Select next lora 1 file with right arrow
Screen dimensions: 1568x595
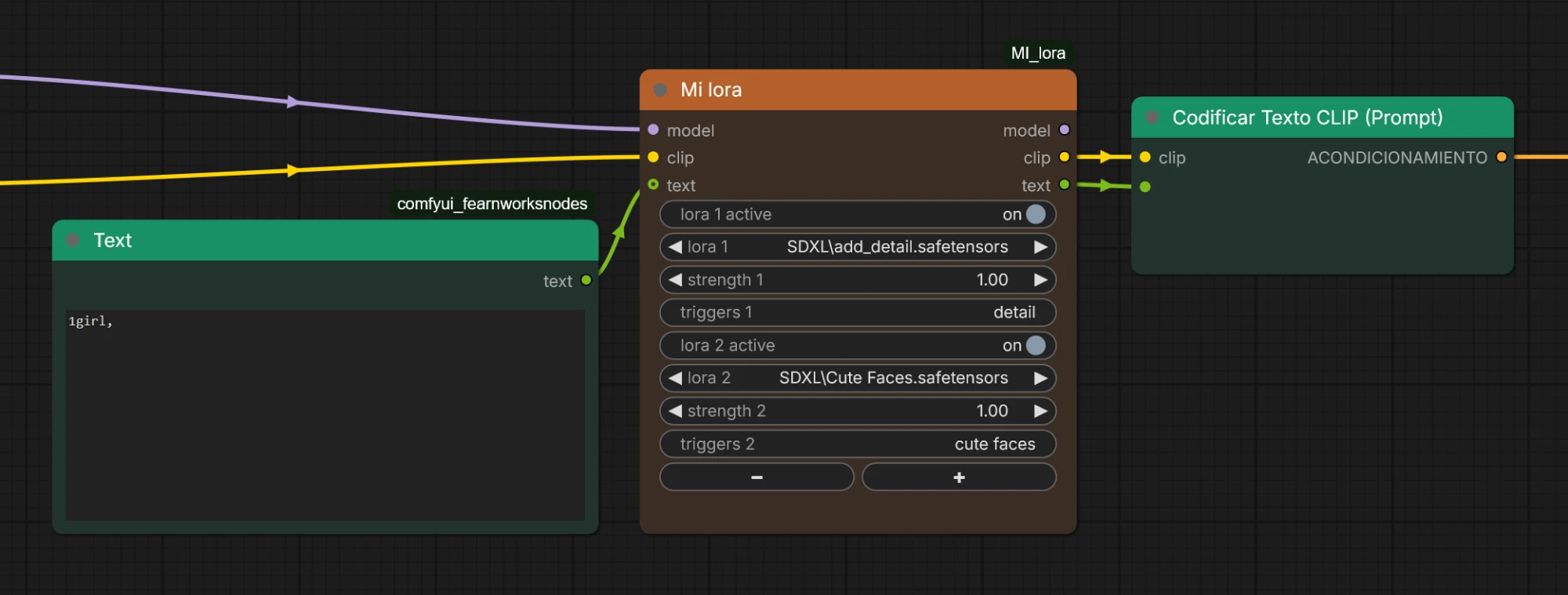pyautogui.click(x=1040, y=247)
